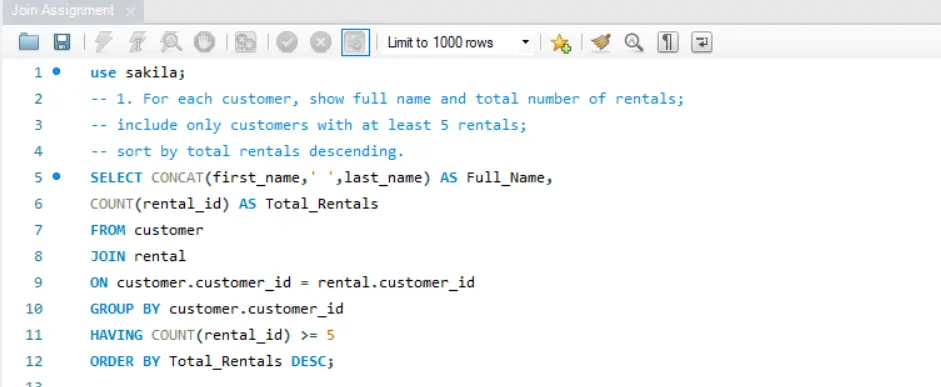Place cursor on 'Full_Name,' in line 5
This screenshot has width=941, height=387.
[x=510, y=178]
